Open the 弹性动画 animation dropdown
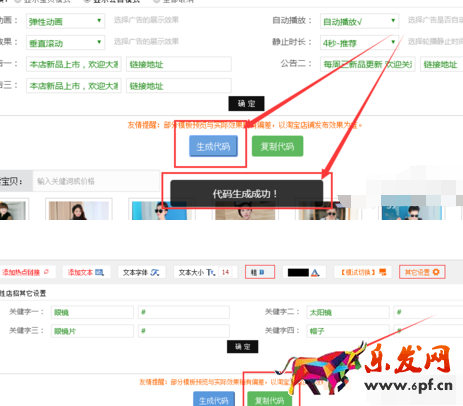This screenshot has height=406, width=463. [x=65, y=21]
